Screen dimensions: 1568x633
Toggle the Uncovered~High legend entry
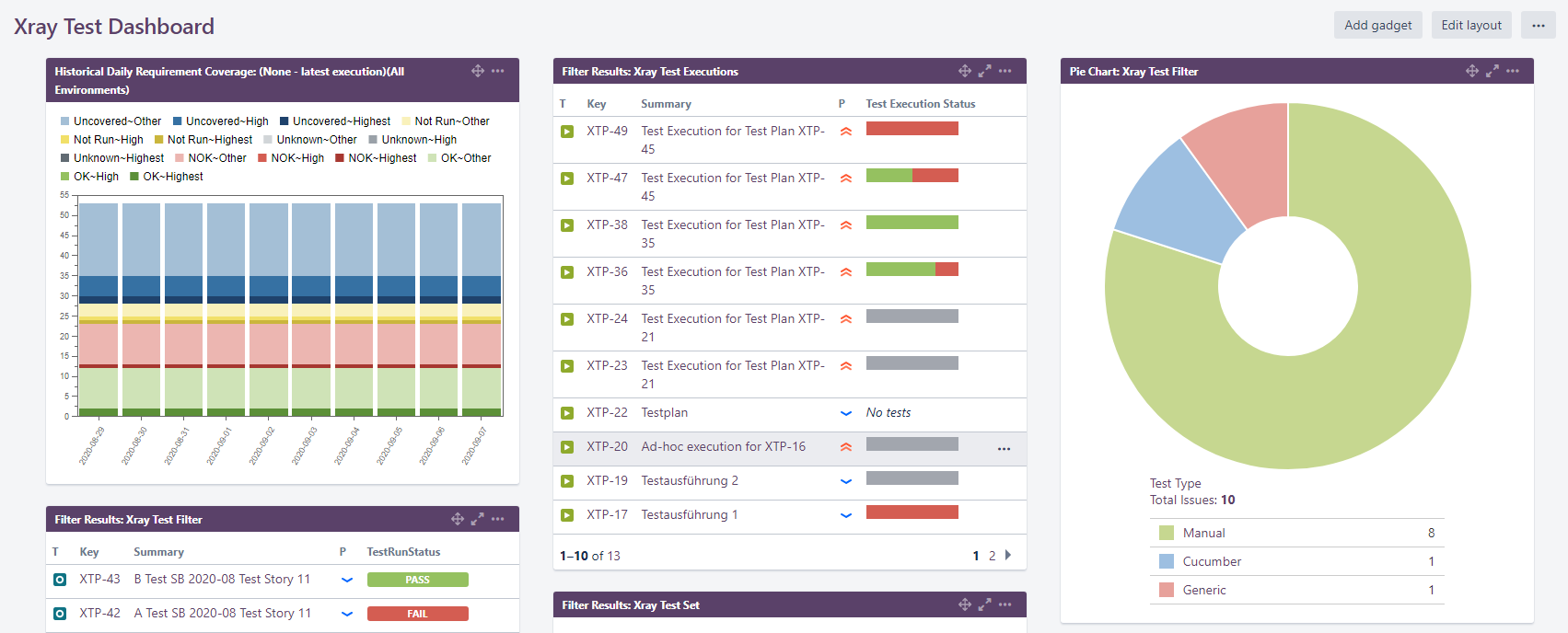point(221,121)
